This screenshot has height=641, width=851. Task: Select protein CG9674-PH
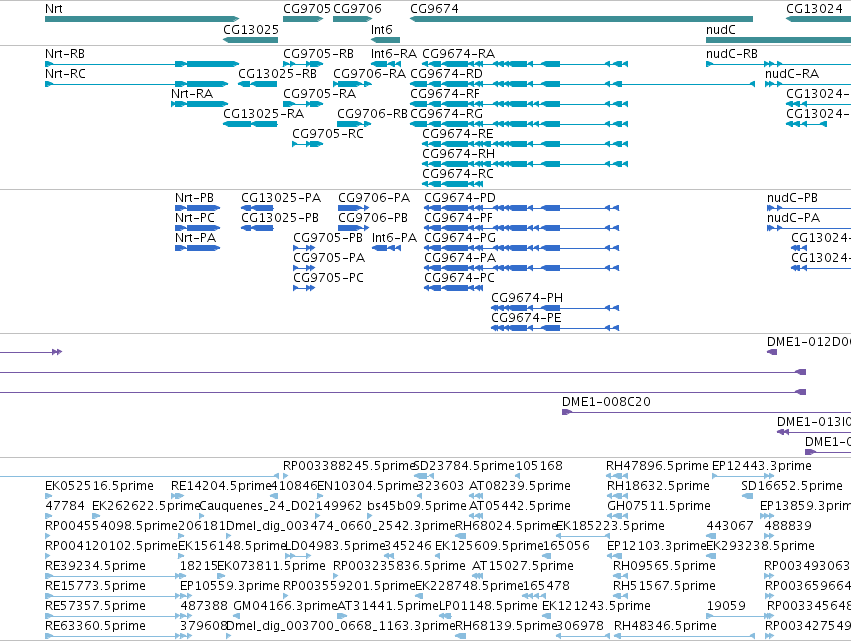pyautogui.click(x=527, y=298)
